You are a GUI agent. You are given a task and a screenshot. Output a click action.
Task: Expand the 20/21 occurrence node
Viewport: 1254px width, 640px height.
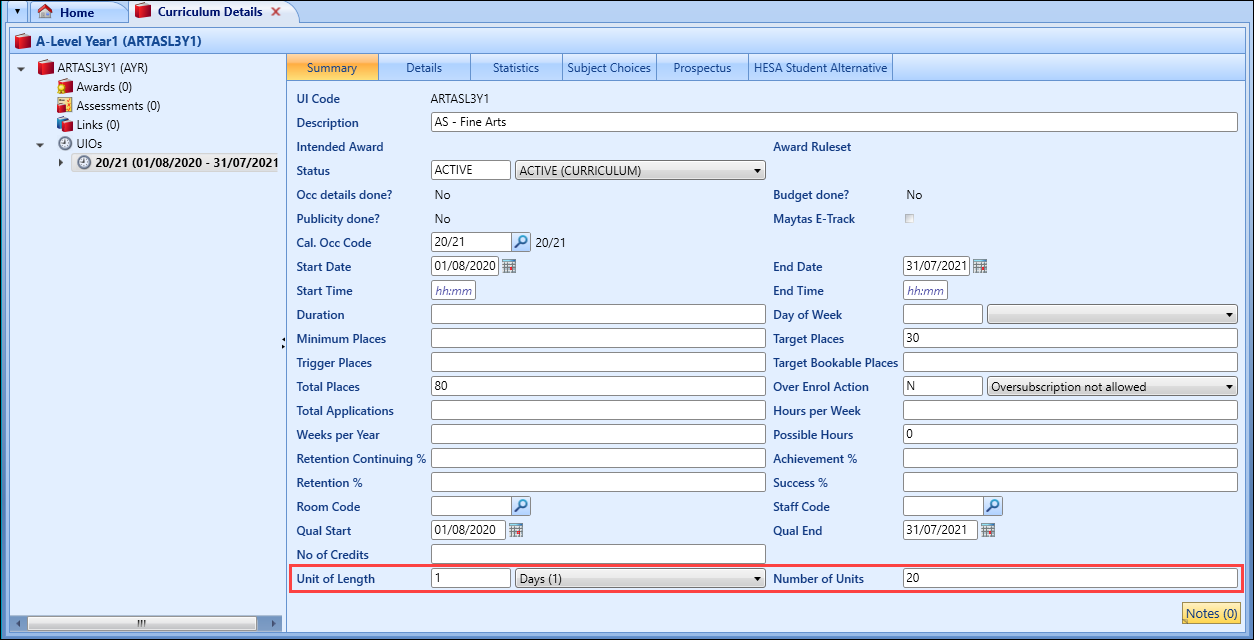coord(61,163)
